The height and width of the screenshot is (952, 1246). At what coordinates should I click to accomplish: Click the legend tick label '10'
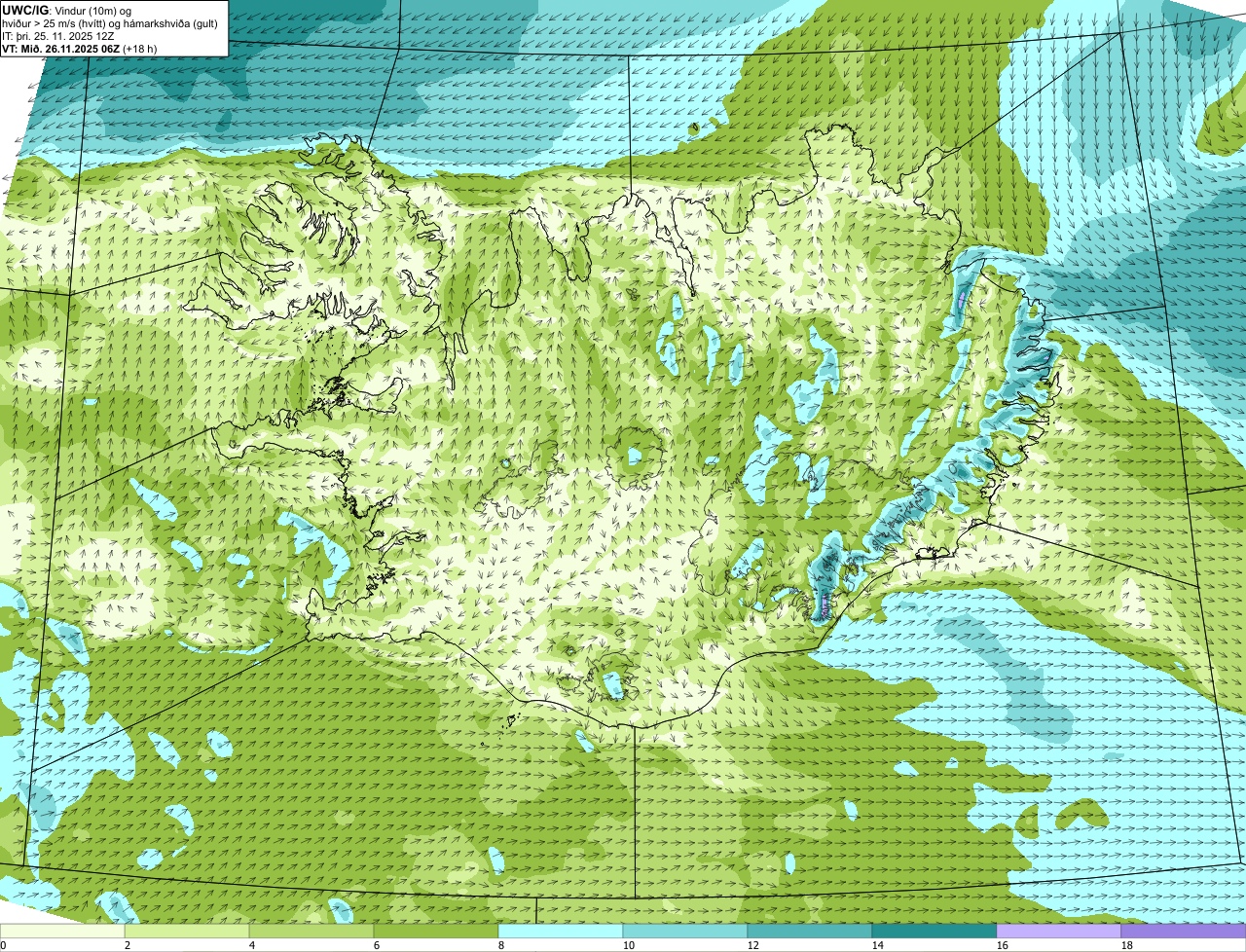tap(629, 945)
